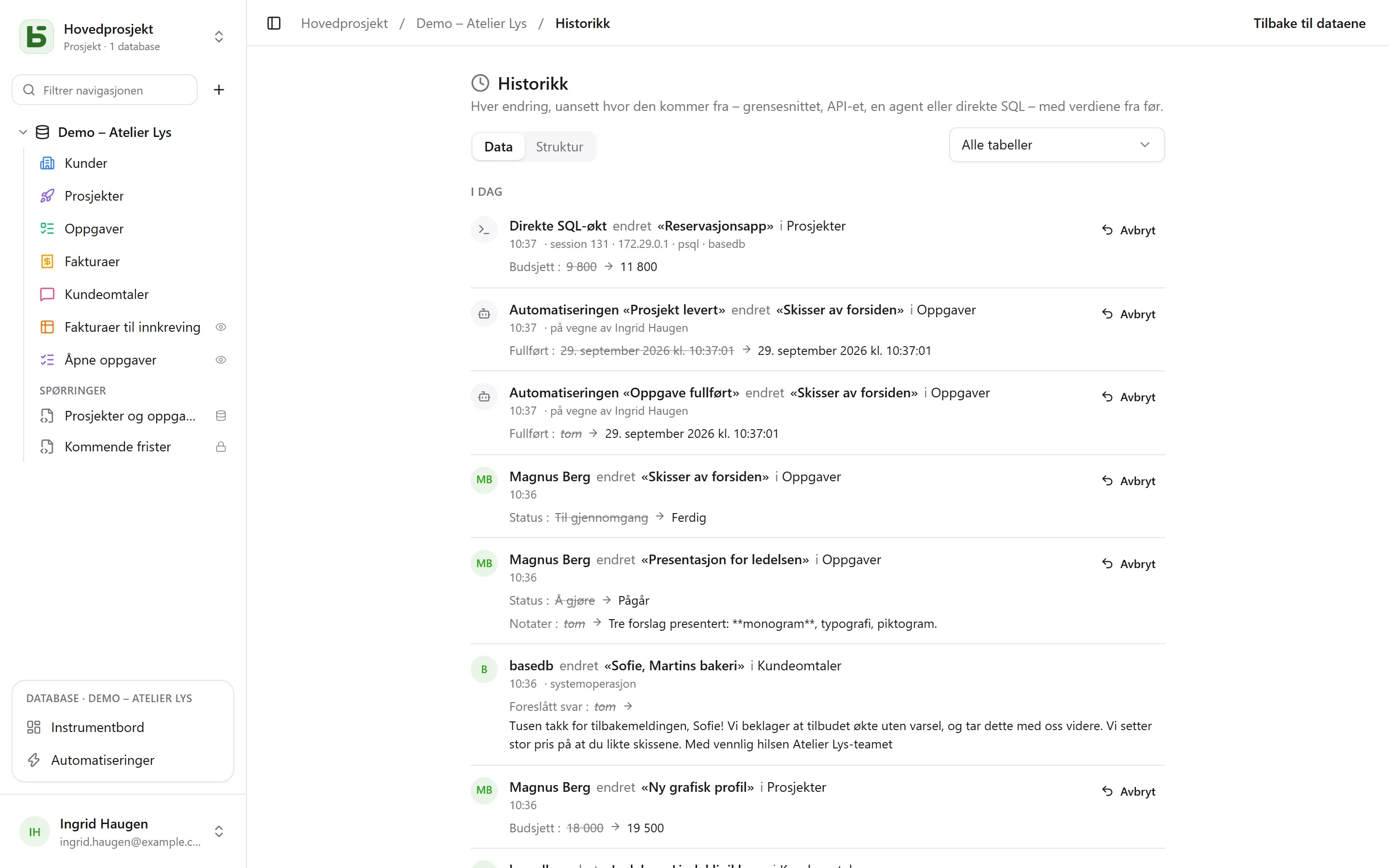The width and height of the screenshot is (1389, 868).
Task: Toggle eye icon for Fakturaer til innkreving
Action: pyautogui.click(x=221, y=326)
